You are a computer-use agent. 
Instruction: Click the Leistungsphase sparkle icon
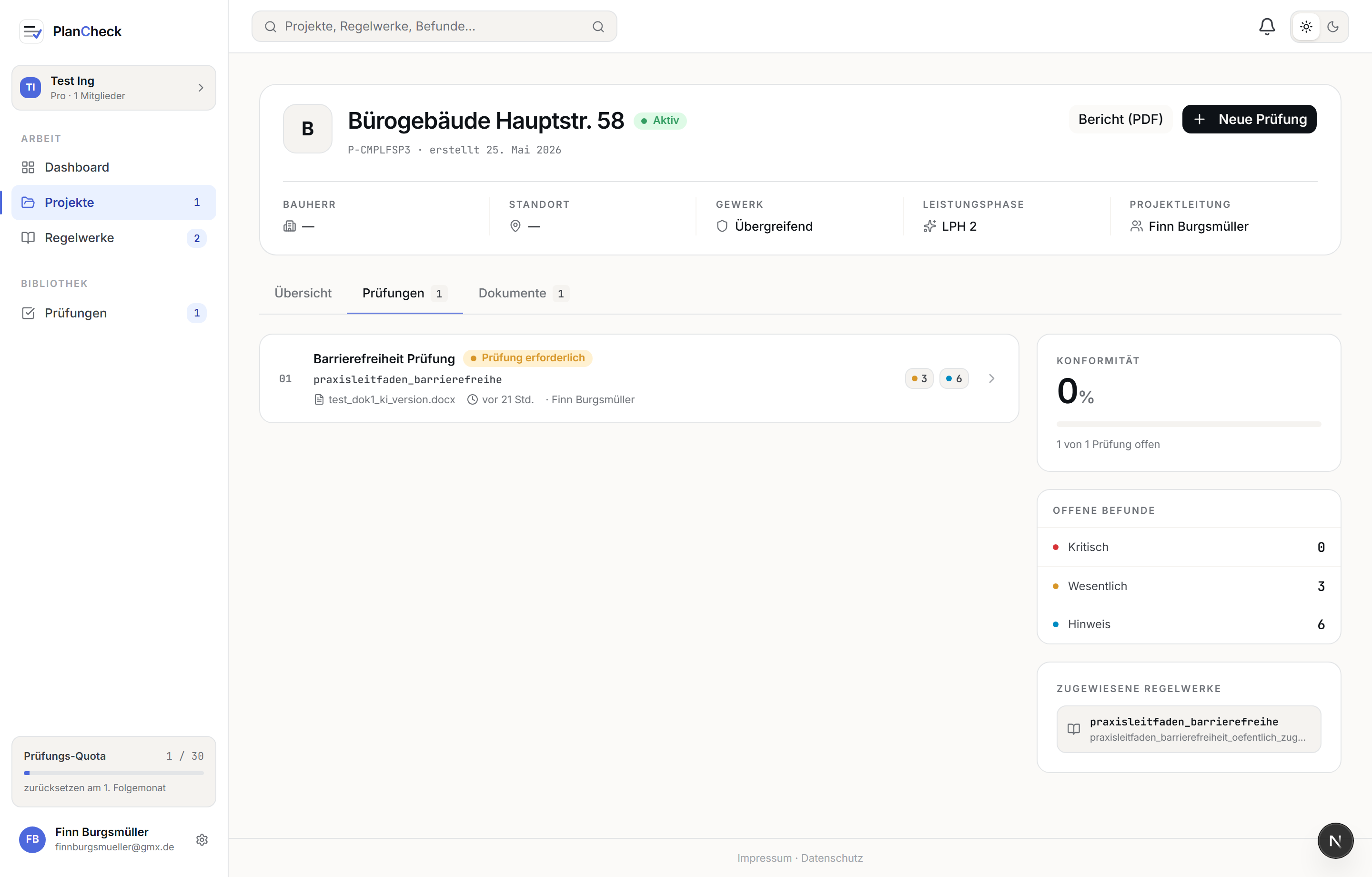(x=929, y=226)
